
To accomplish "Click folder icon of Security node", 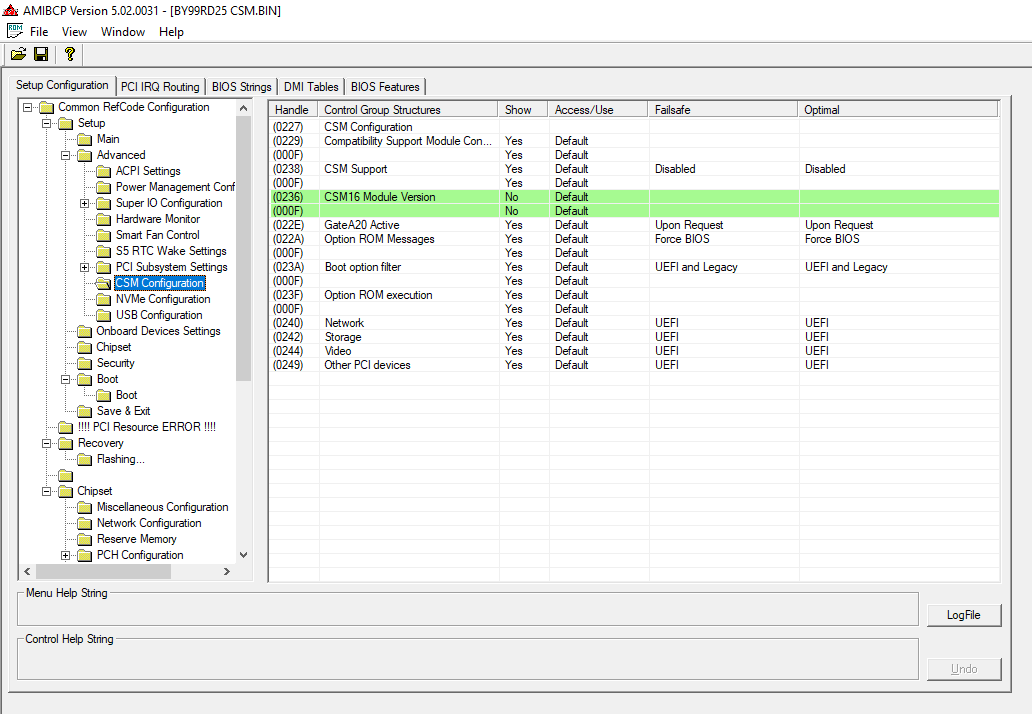I will (84, 363).
